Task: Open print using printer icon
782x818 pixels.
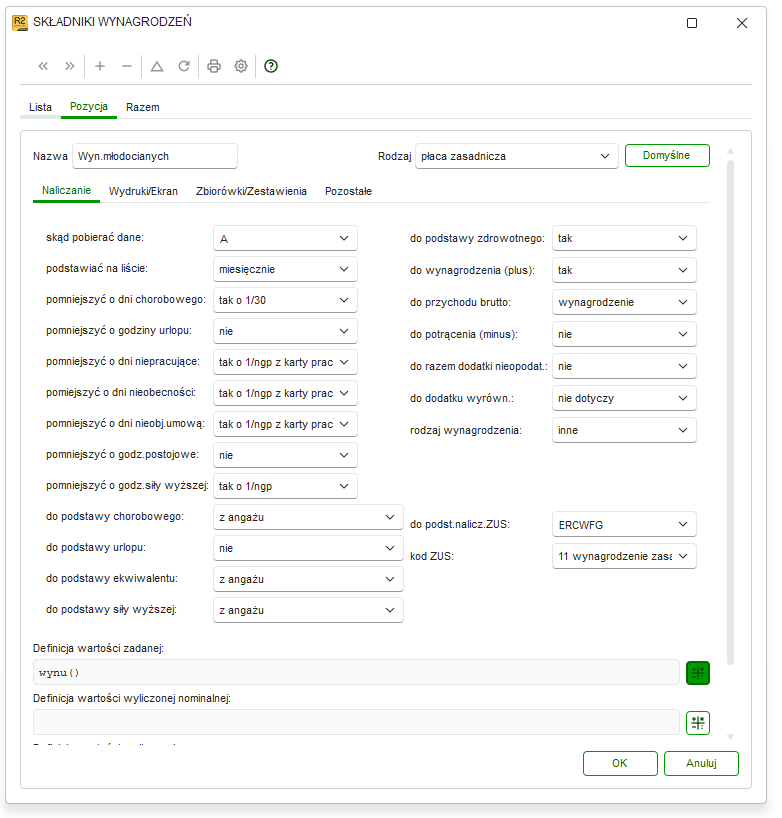Action: click(x=214, y=66)
